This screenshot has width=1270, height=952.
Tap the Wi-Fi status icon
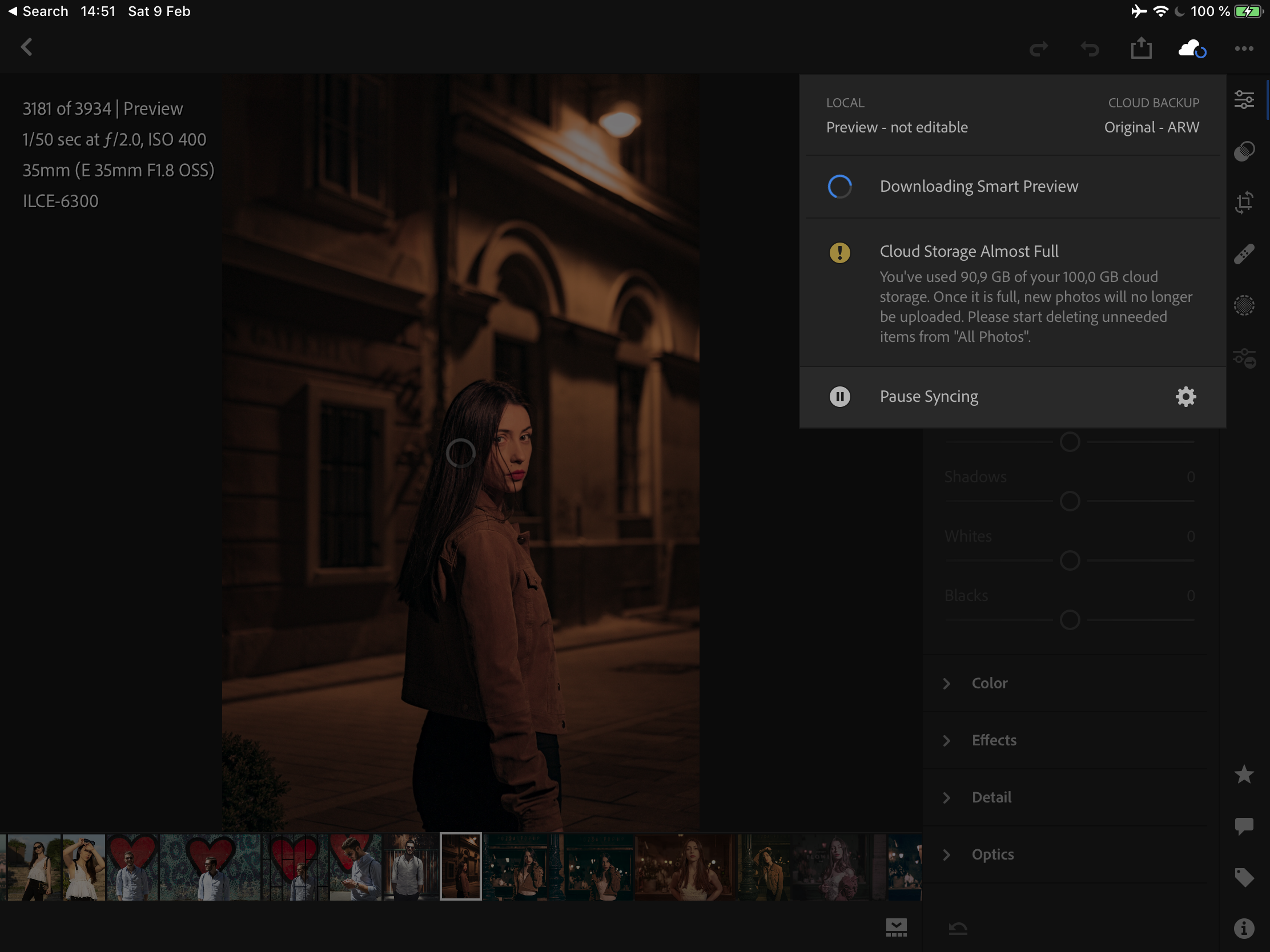click(x=1160, y=11)
